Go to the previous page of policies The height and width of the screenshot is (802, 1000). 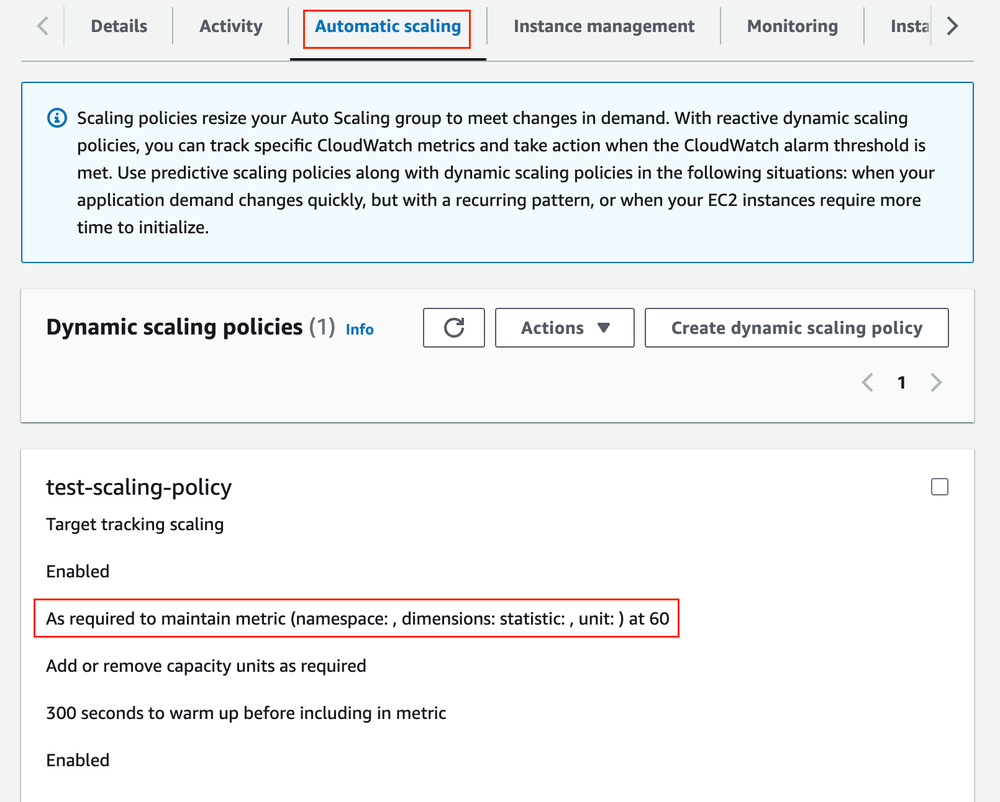pos(867,382)
